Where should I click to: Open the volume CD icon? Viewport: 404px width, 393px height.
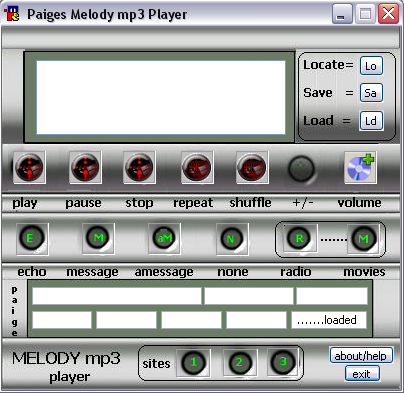(360, 168)
